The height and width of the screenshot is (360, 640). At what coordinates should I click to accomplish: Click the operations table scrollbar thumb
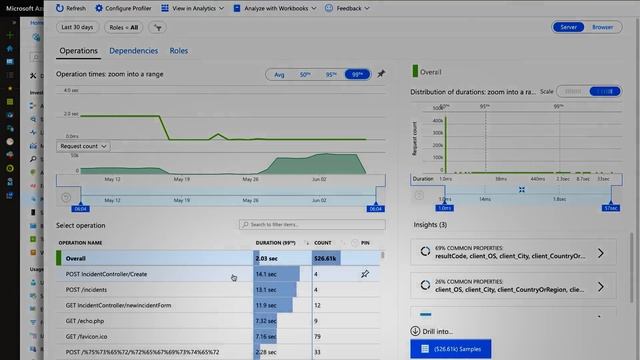point(382,256)
